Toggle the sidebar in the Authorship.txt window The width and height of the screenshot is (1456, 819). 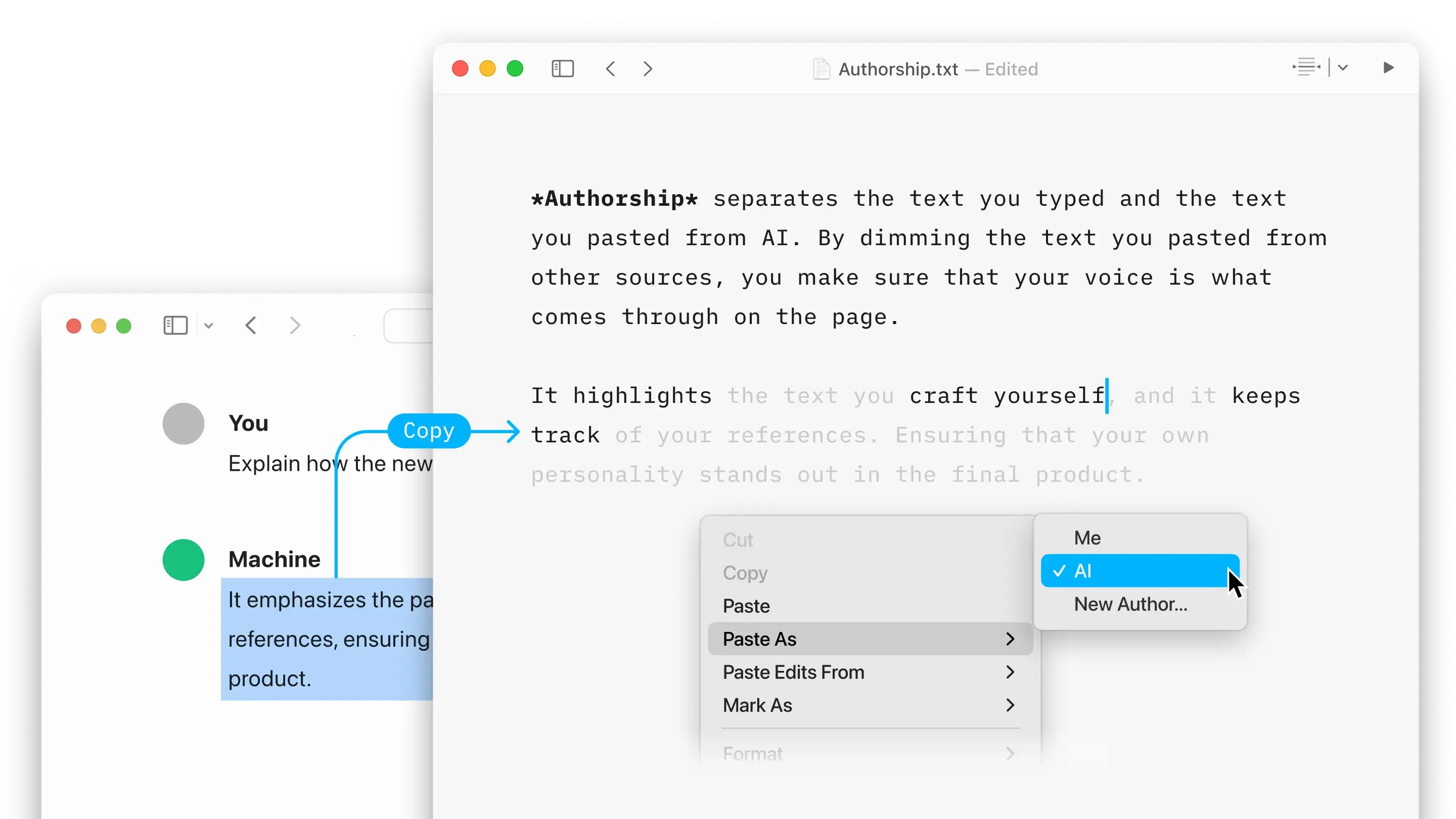coord(562,69)
